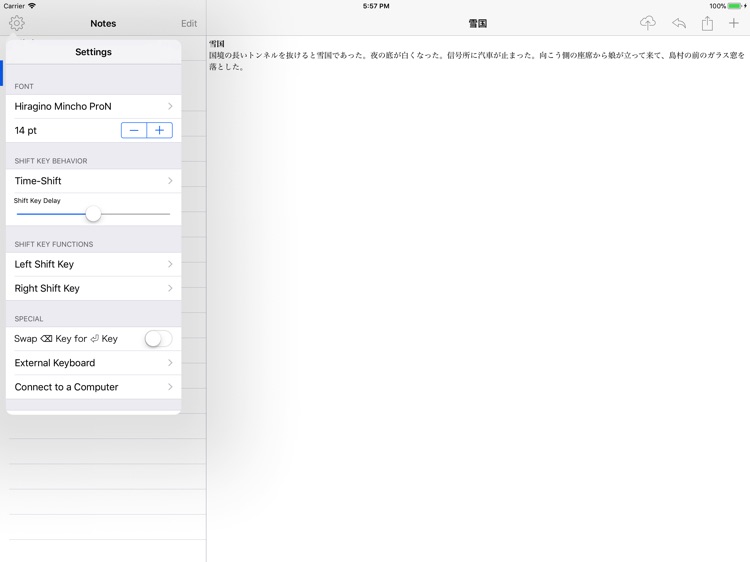Click the Shift Key Delay slider thumb

pos(93,214)
